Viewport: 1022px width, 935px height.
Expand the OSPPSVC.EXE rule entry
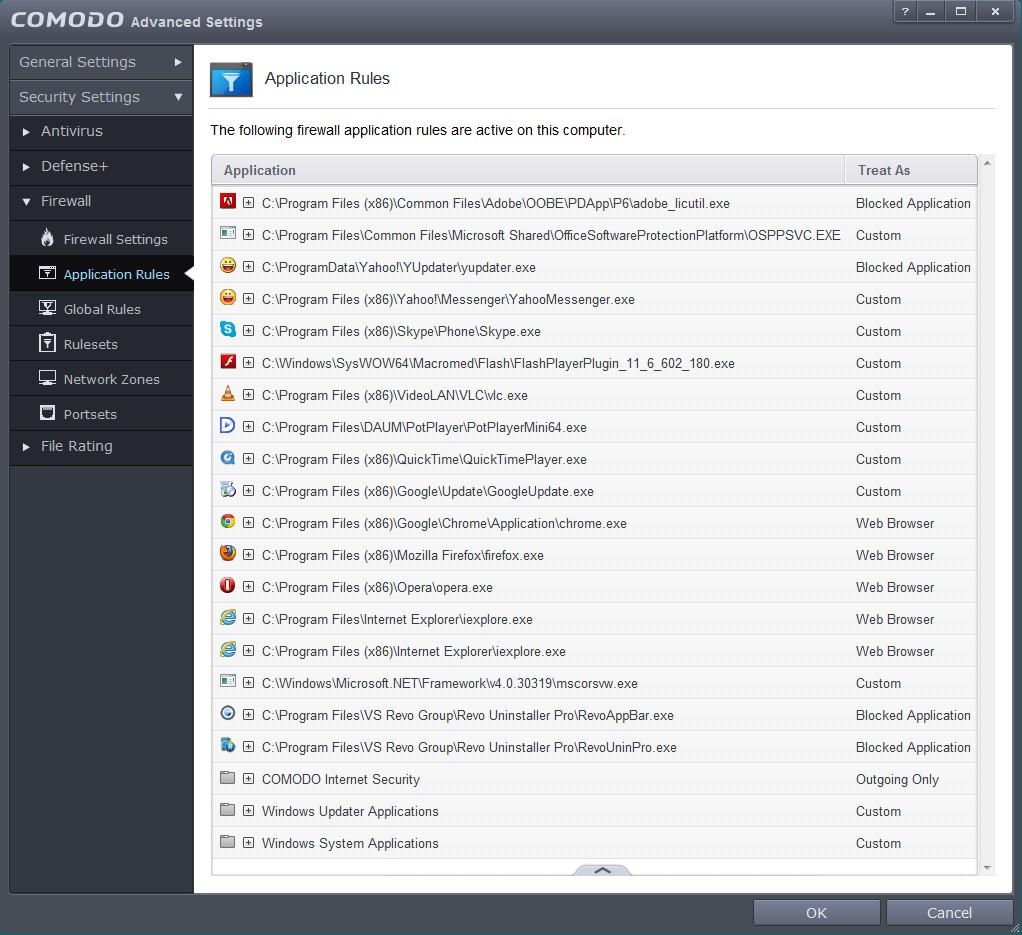[x=248, y=235]
